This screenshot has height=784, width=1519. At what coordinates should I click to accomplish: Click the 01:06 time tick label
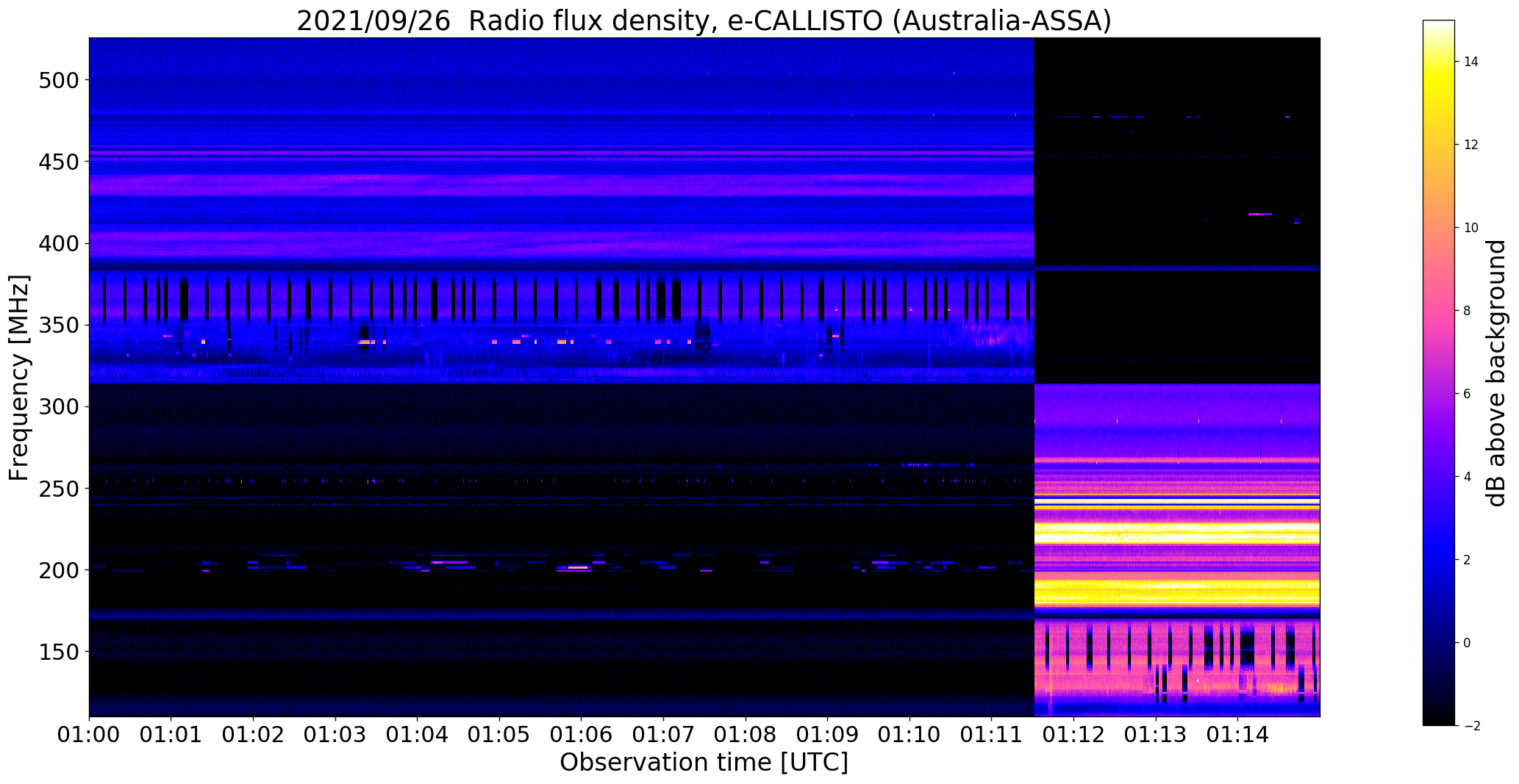(x=582, y=733)
